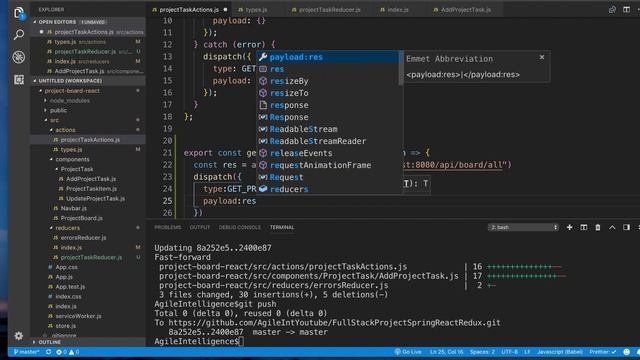
Task: Open App.css in file tree
Action: [x=67, y=267]
